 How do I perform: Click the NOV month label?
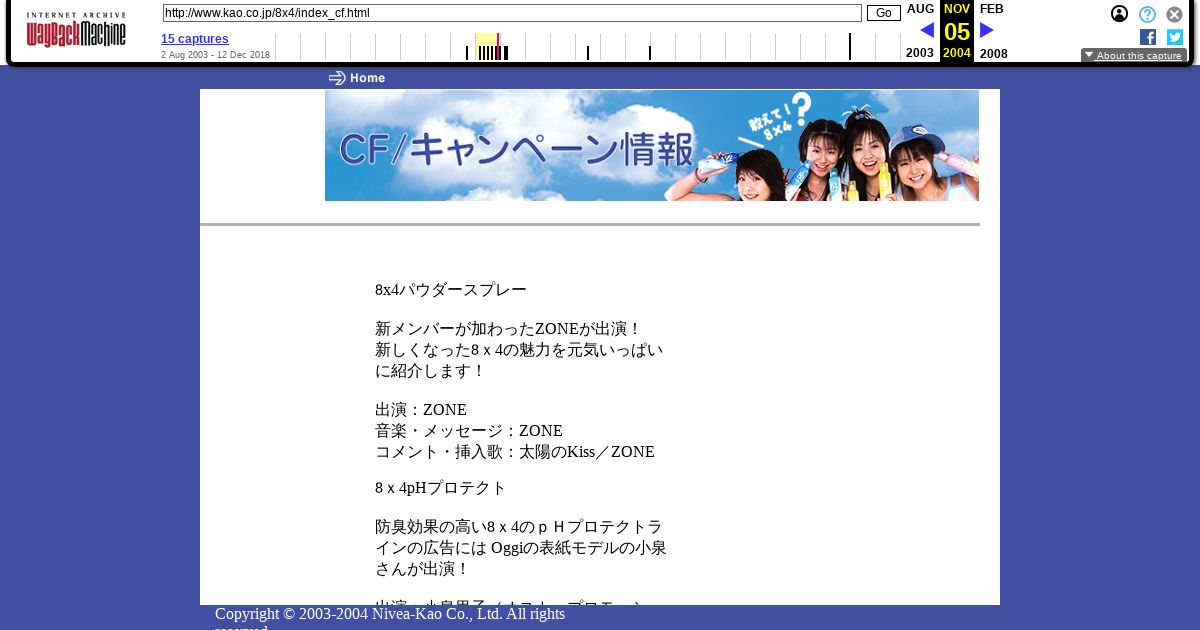(x=957, y=9)
